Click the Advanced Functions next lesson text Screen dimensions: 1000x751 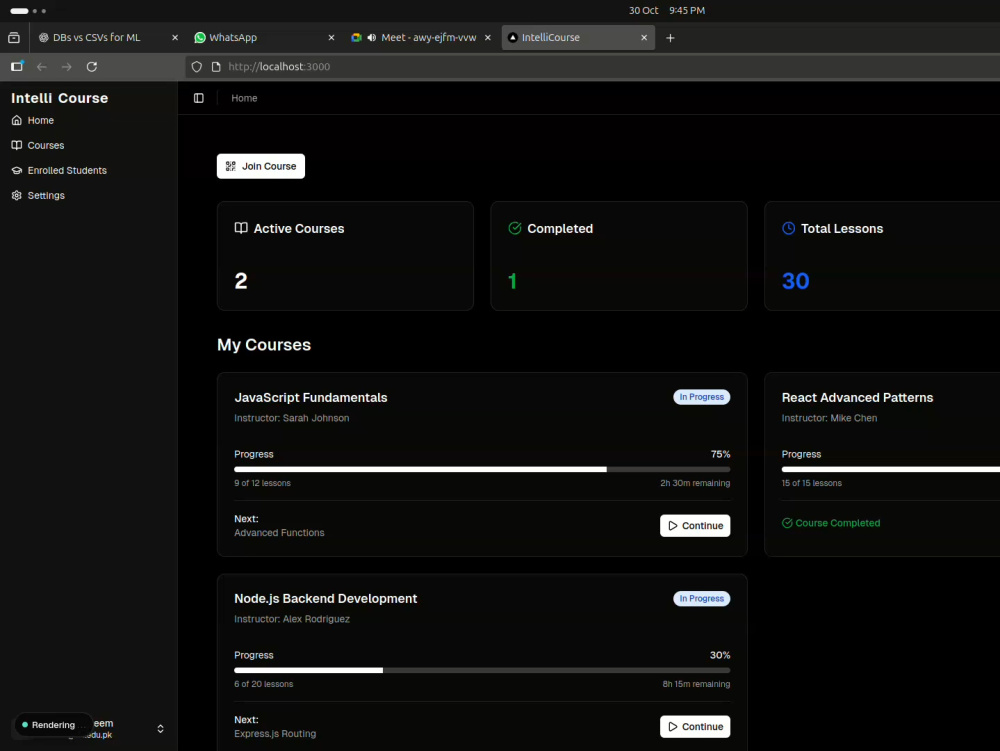(279, 532)
